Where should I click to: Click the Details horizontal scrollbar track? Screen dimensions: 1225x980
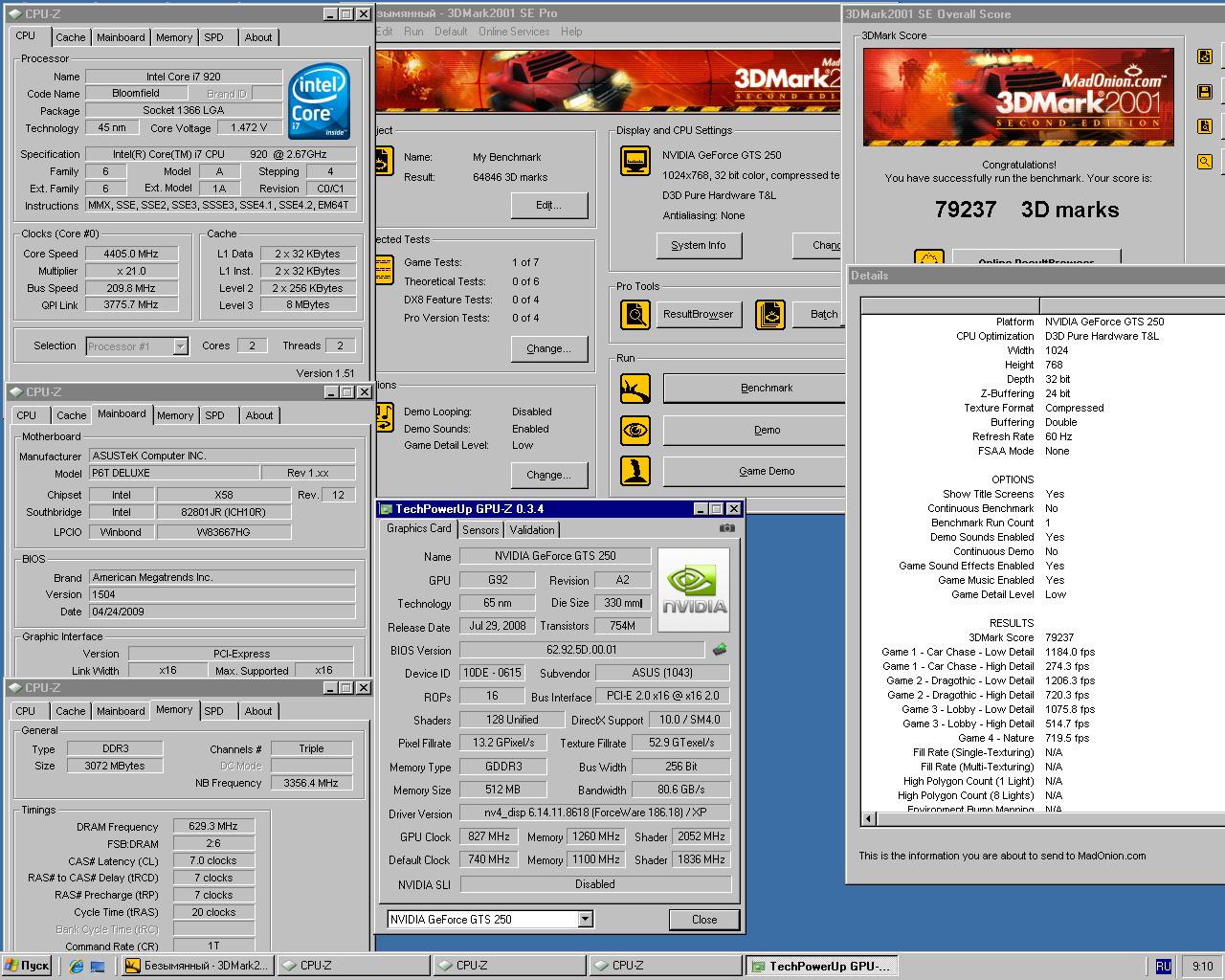tap(1051, 818)
